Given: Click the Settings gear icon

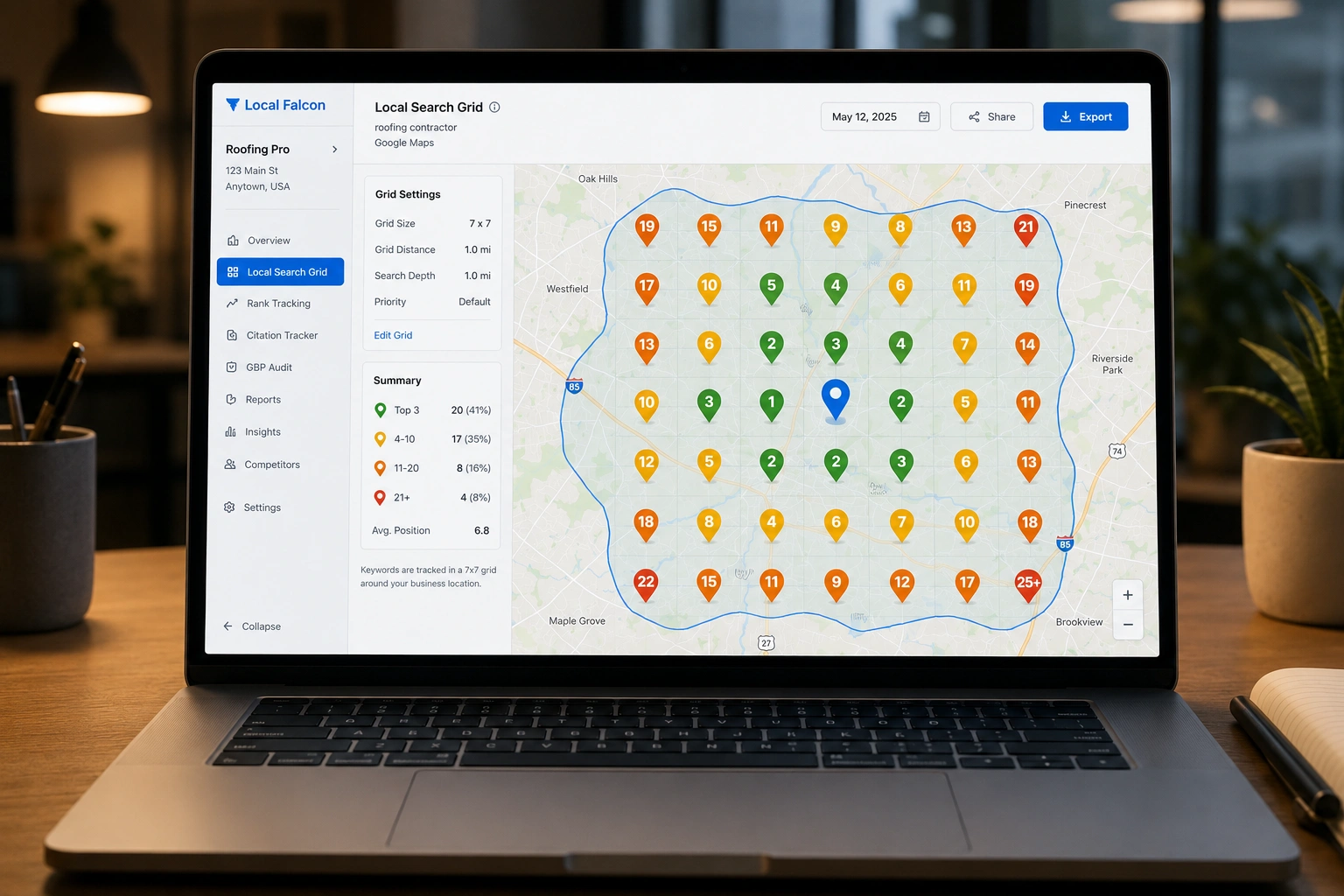Looking at the screenshot, I should [x=229, y=507].
